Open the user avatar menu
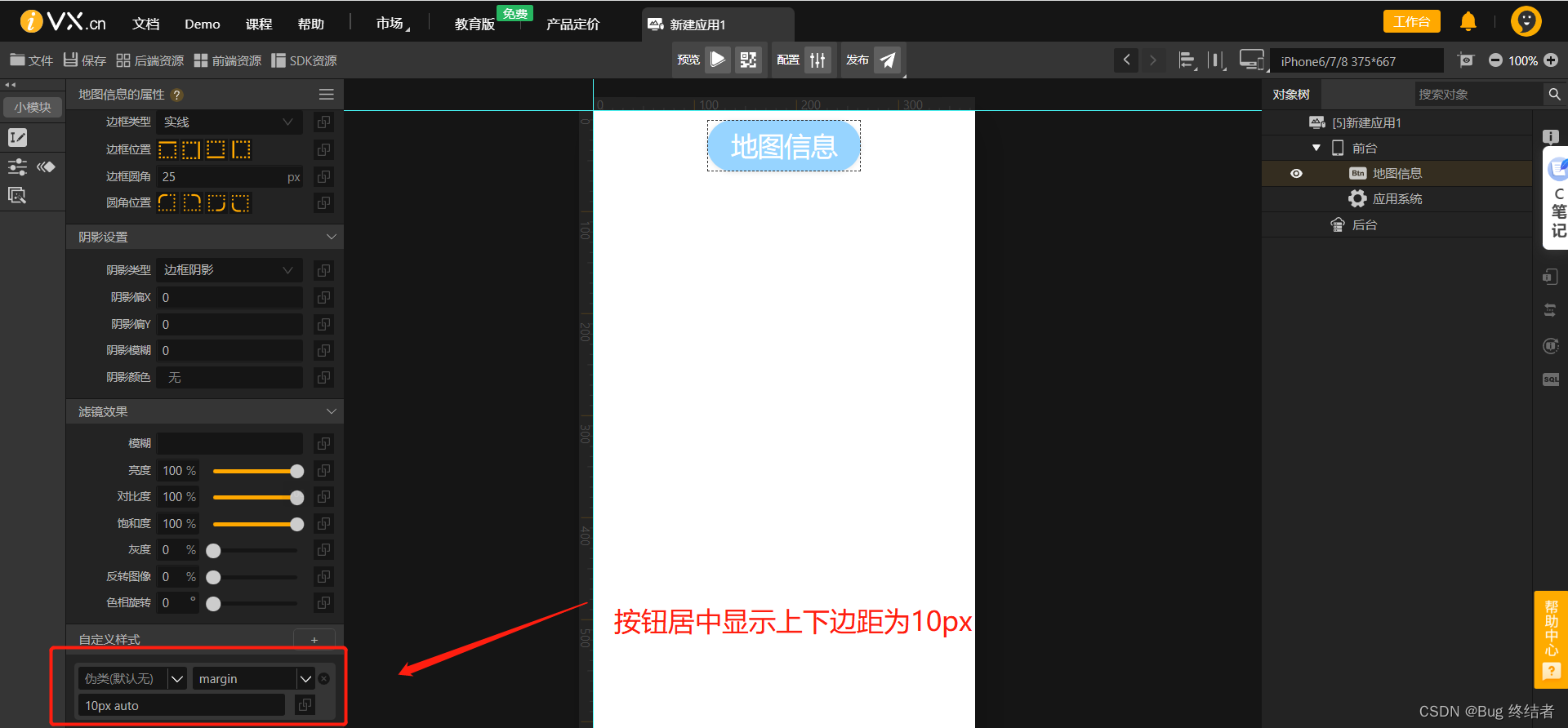 1526,21
